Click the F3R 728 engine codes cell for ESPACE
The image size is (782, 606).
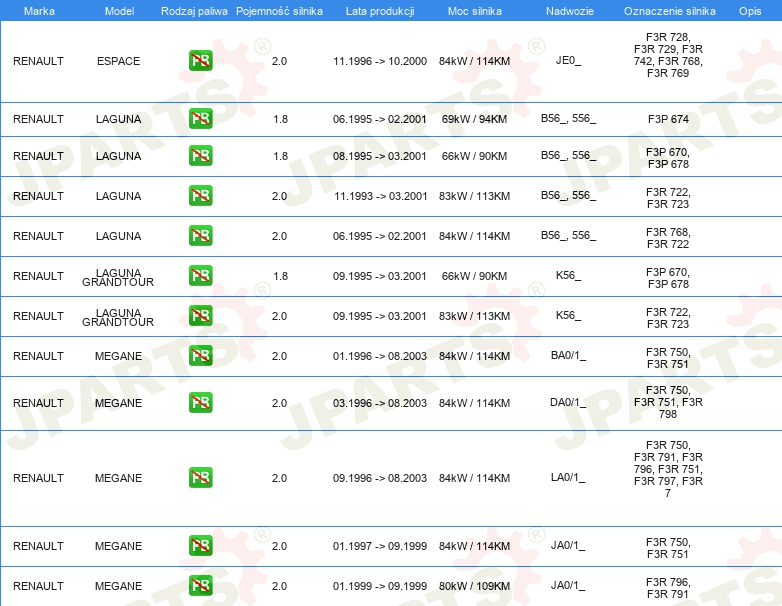(668, 55)
